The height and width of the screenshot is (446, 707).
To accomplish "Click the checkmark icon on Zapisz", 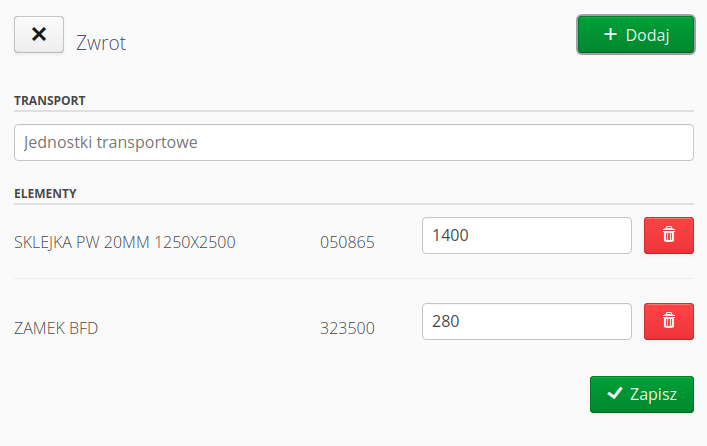I will [x=613, y=394].
